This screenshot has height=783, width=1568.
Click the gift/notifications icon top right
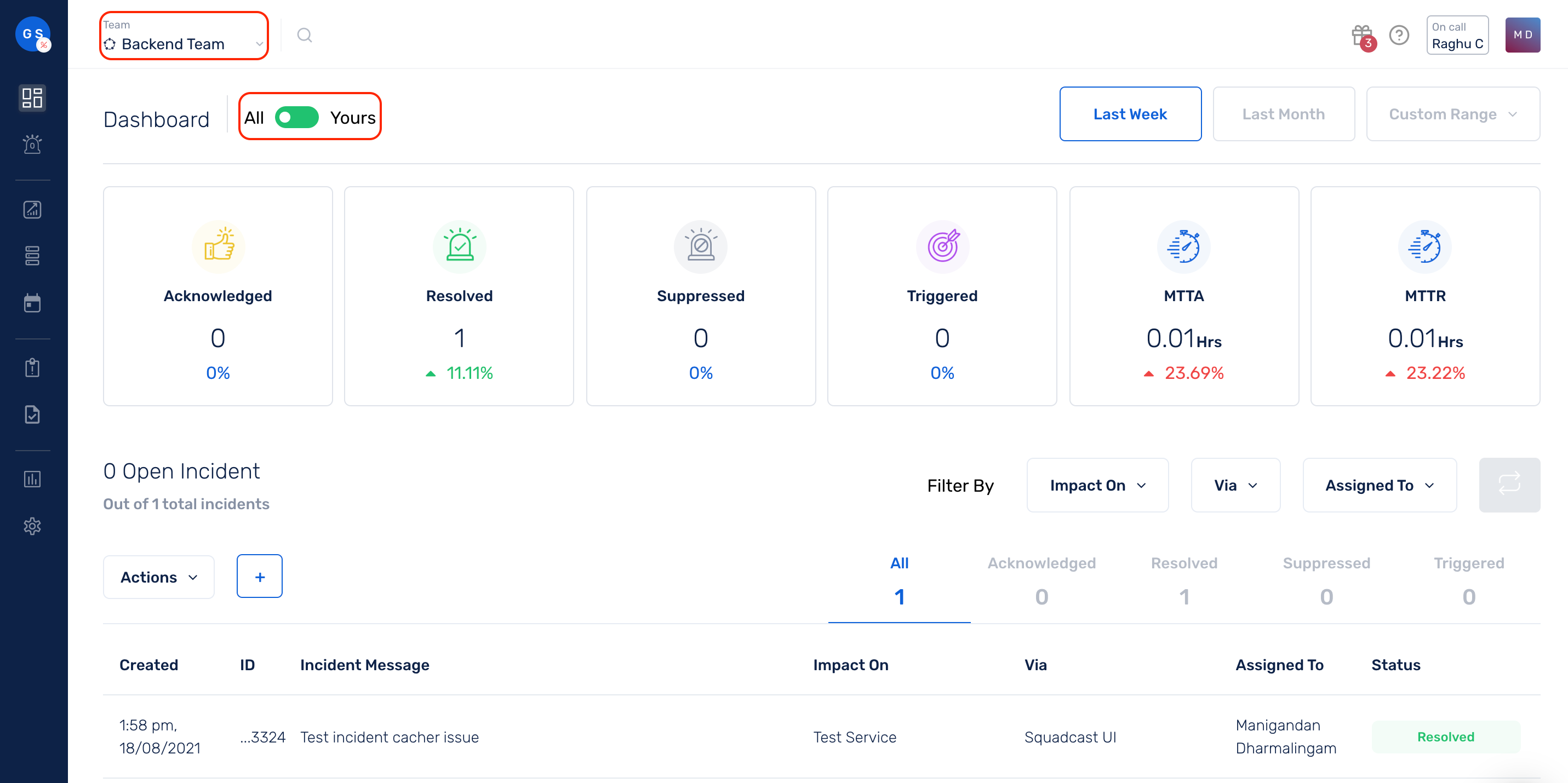tap(1360, 35)
